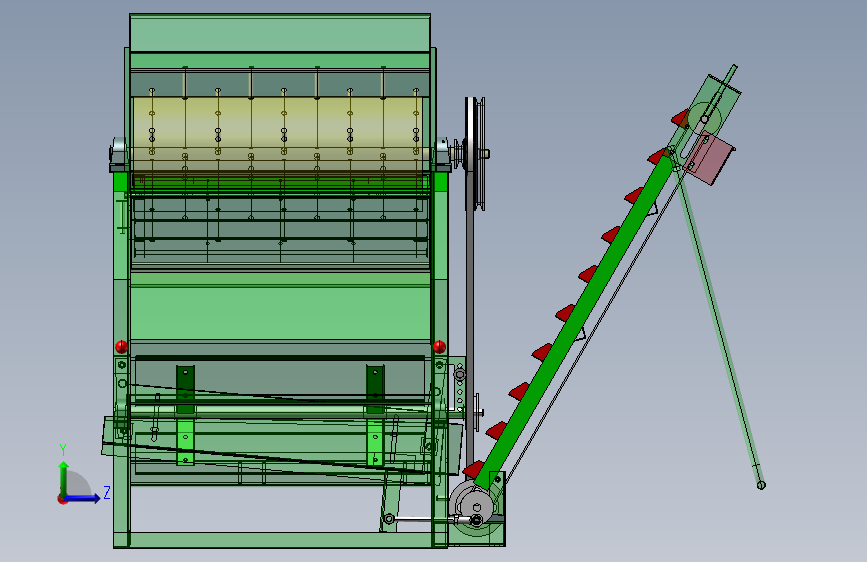
Task: Select the pink bracket plate atop the conveyor
Action: [709, 159]
